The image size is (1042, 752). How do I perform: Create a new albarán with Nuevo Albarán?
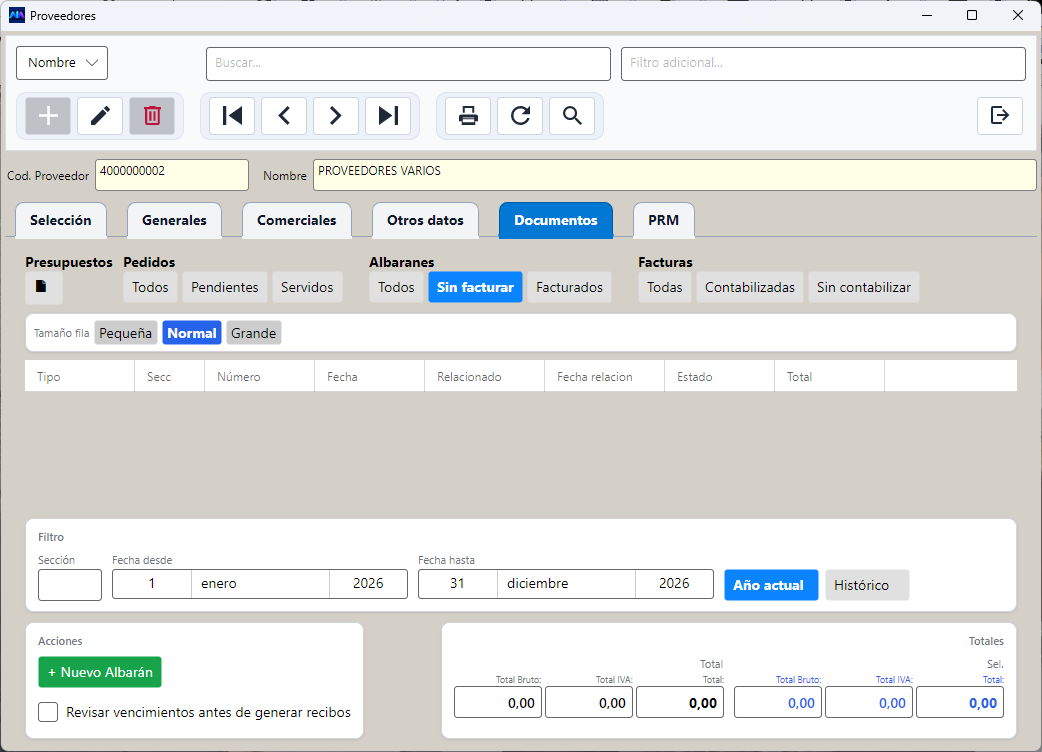tap(100, 672)
